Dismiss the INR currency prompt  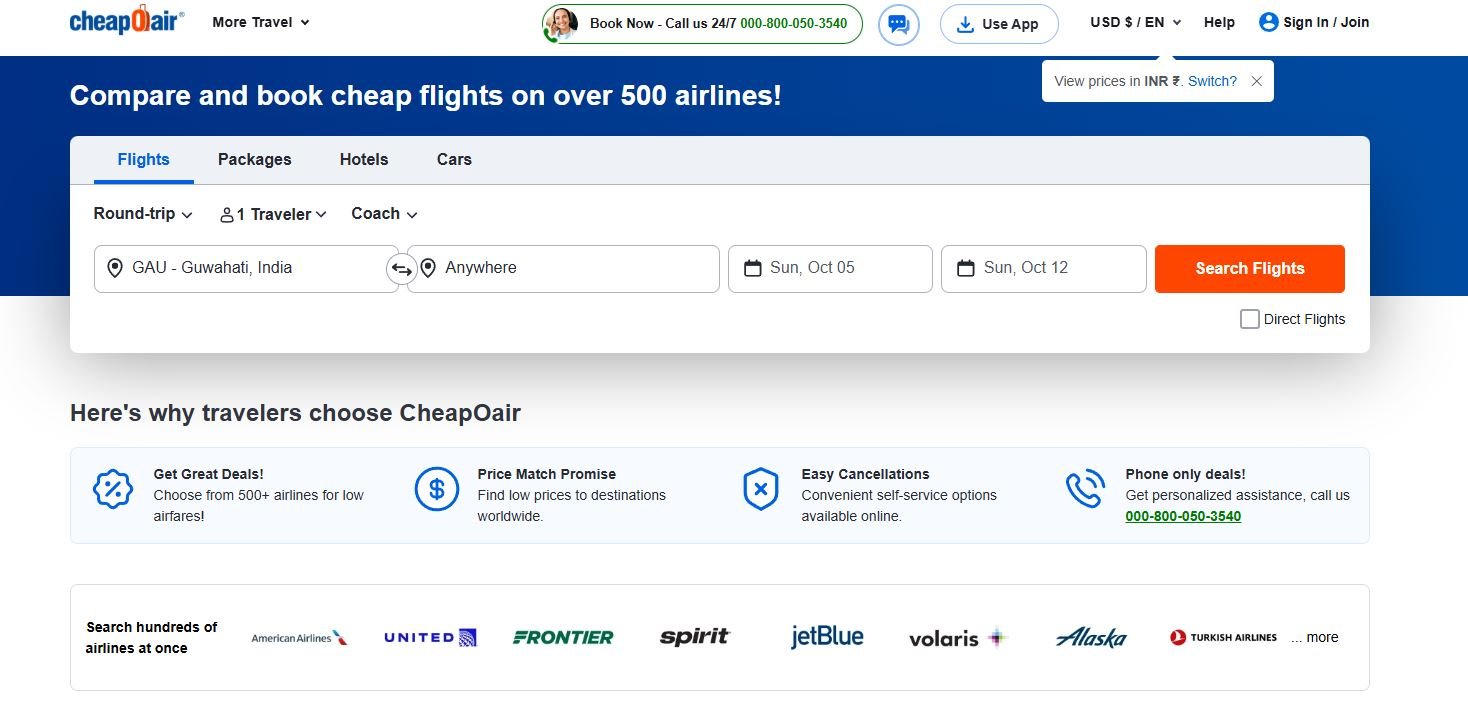click(1257, 81)
